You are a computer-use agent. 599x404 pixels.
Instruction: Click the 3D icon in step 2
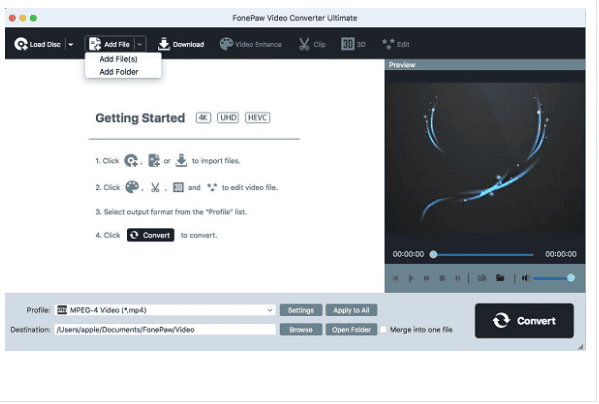[x=178, y=187]
